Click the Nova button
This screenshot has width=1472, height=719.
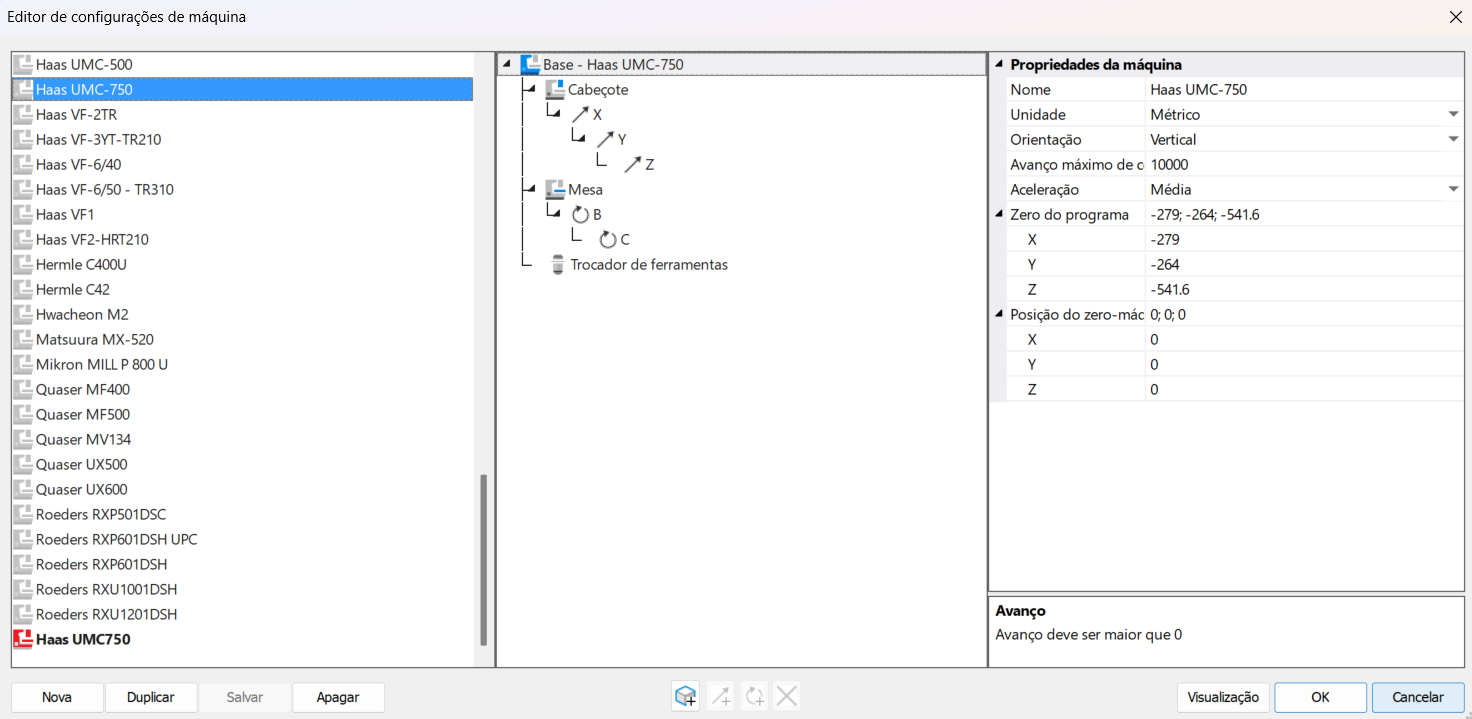tap(57, 697)
